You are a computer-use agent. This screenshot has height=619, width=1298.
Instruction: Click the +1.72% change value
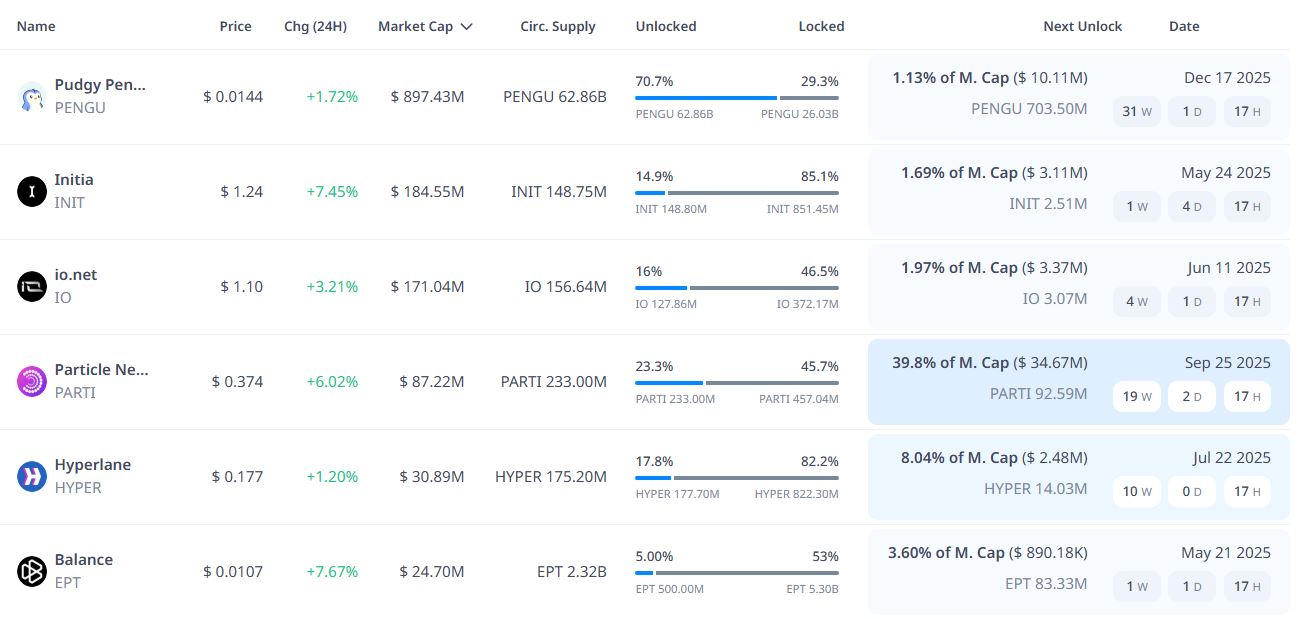pos(332,97)
